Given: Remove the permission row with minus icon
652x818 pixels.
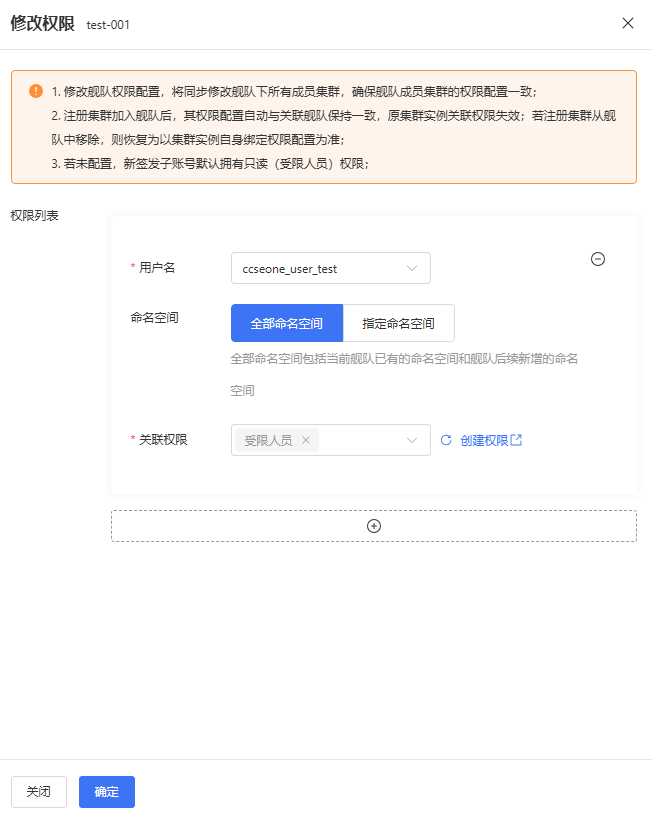Looking at the screenshot, I should tap(598, 259).
